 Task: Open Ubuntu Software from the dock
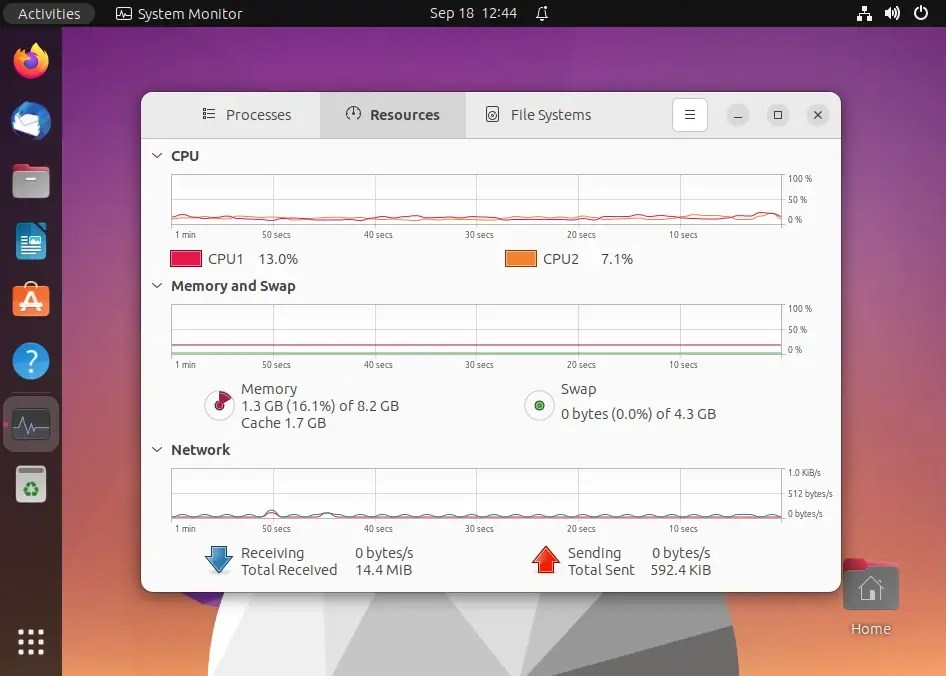31,301
